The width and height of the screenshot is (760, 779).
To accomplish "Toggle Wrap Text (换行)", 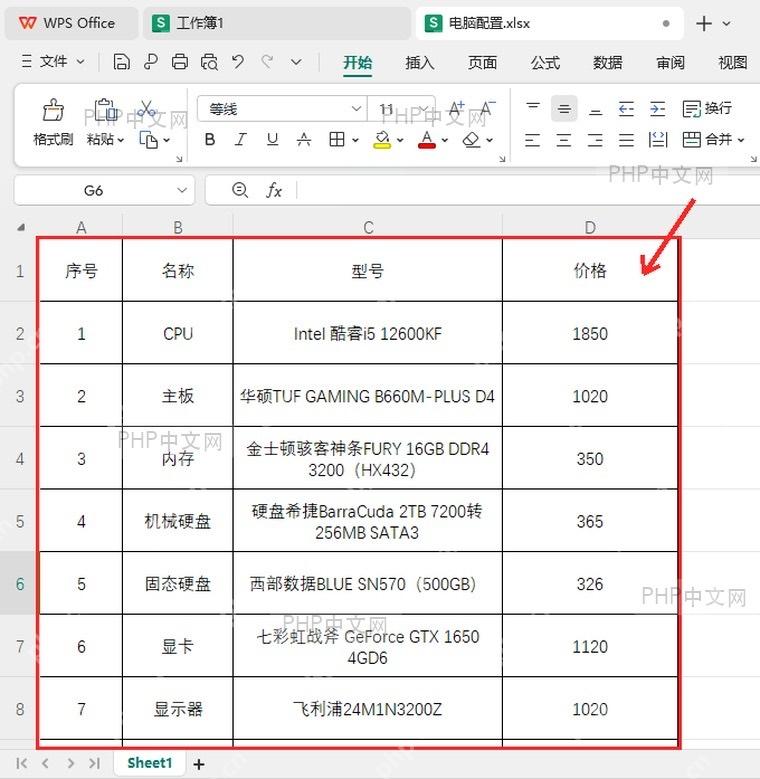I will tap(707, 108).
